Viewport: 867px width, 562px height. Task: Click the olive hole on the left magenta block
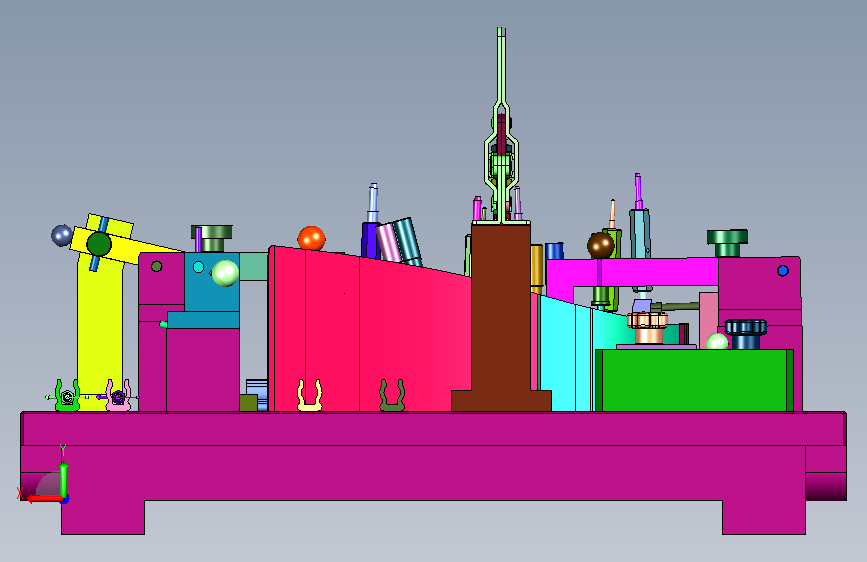click(x=156, y=267)
